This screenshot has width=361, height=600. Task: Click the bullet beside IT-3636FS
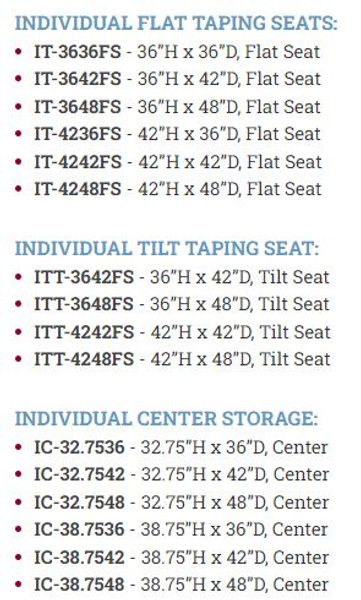point(18,51)
